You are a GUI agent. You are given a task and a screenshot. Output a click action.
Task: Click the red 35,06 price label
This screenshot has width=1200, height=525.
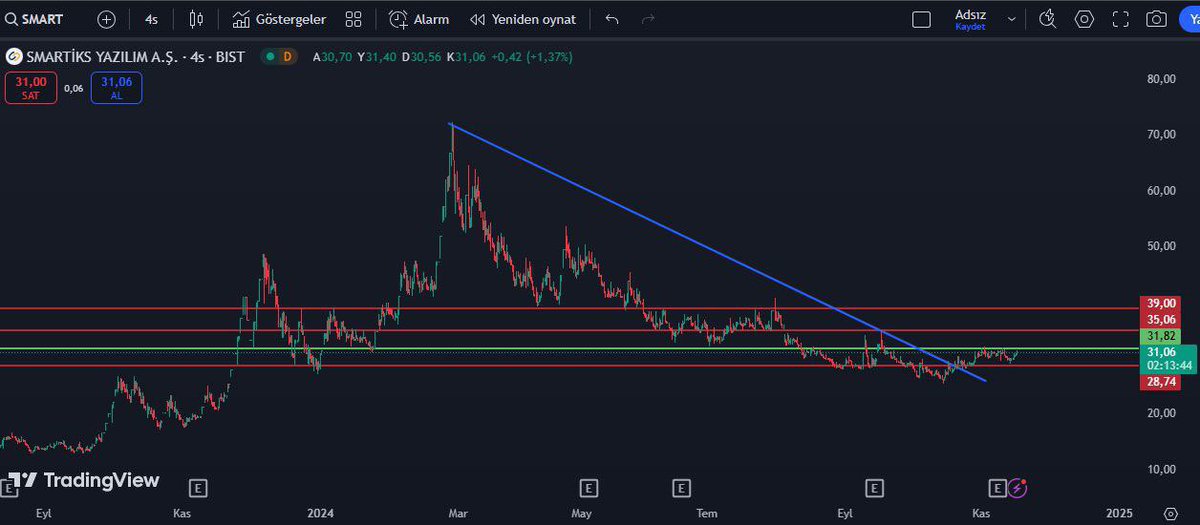(x=1161, y=319)
